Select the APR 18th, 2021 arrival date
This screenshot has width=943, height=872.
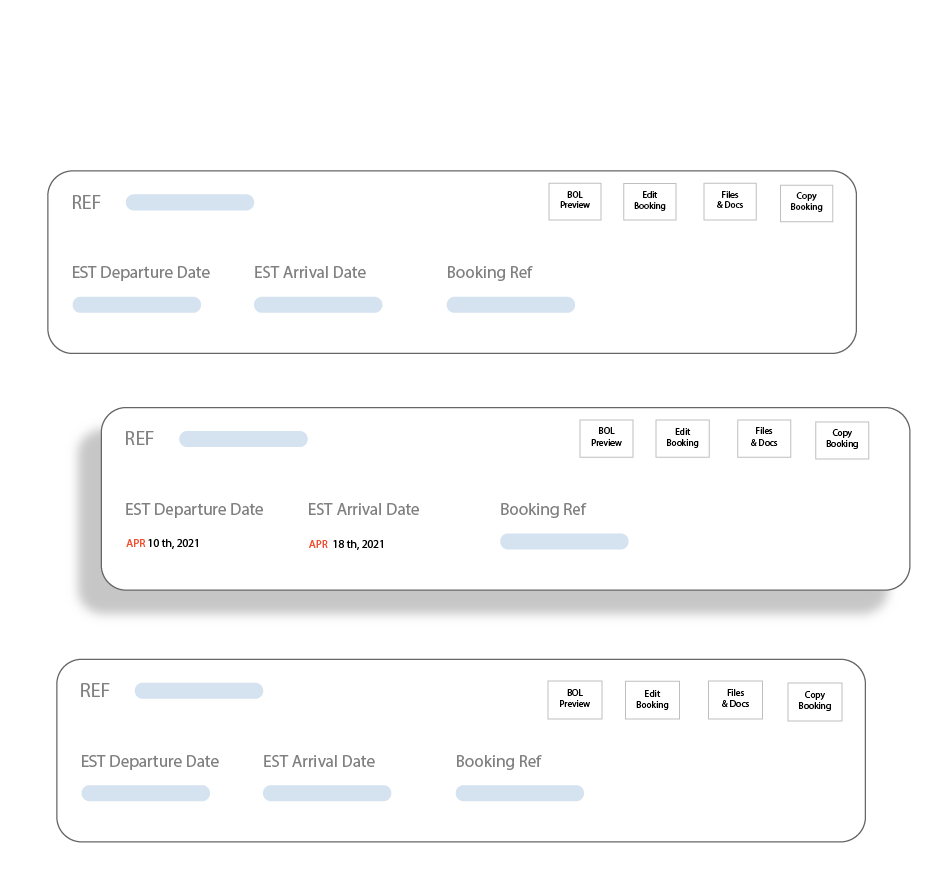coord(346,544)
